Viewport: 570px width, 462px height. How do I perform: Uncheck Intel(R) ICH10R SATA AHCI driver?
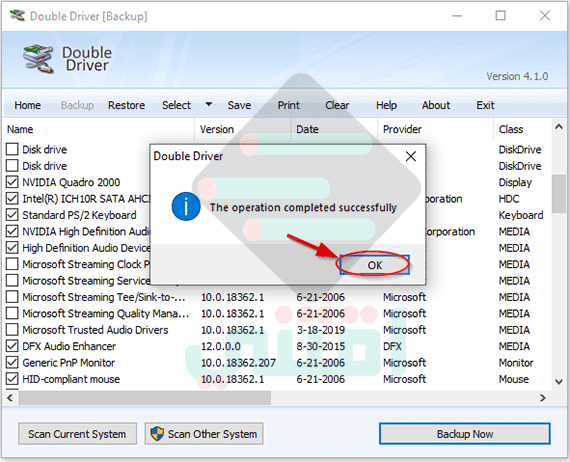pyautogui.click(x=12, y=198)
